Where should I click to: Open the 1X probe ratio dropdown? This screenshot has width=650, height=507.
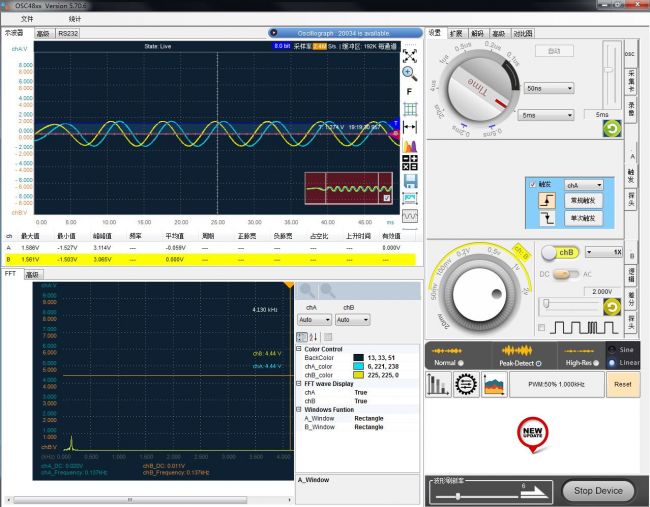pyautogui.click(x=604, y=252)
